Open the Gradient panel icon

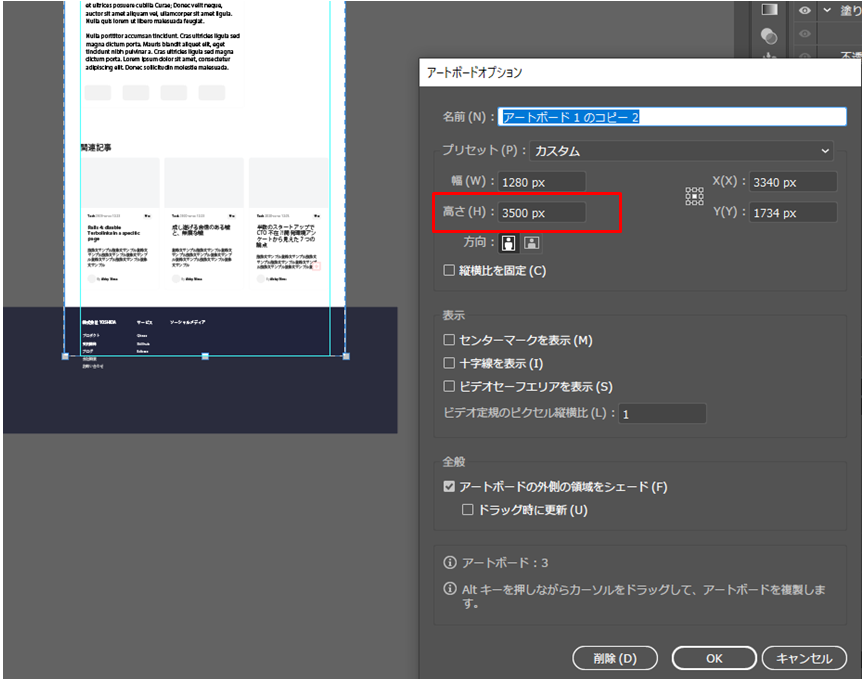tap(769, 9)
